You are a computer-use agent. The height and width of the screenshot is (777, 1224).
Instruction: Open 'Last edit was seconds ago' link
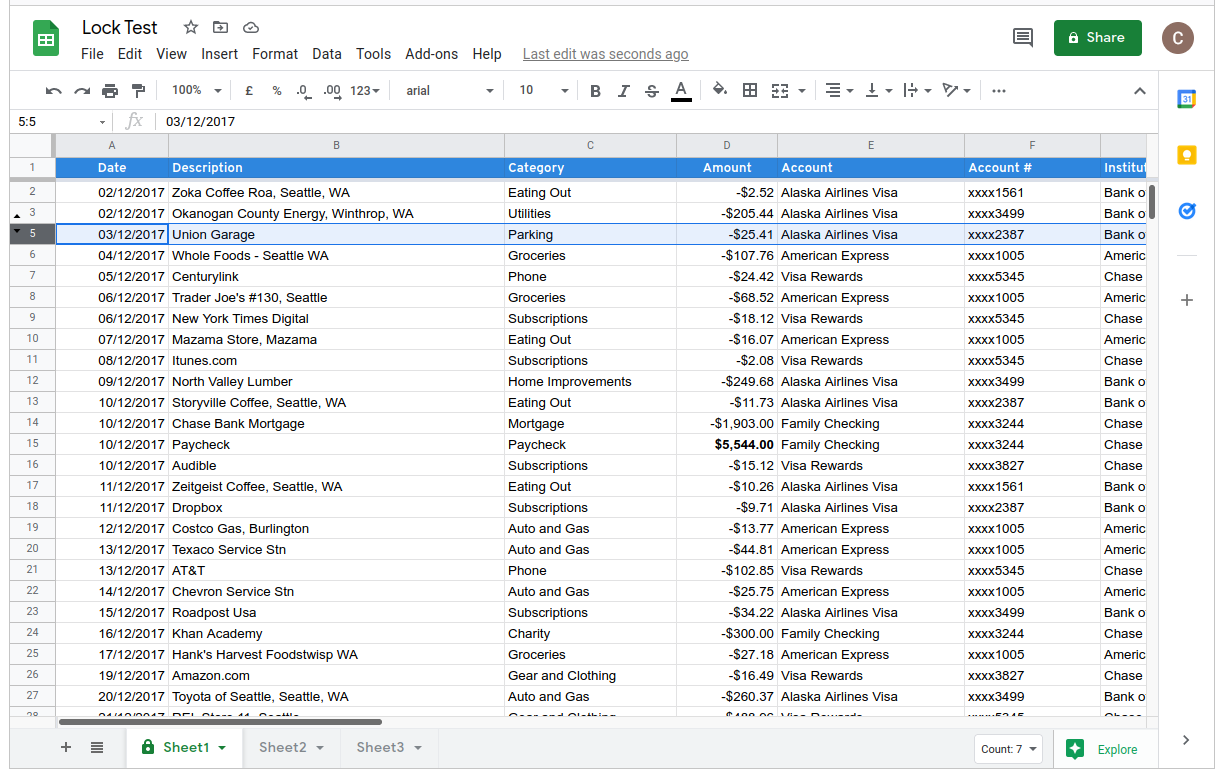(606, 54)
